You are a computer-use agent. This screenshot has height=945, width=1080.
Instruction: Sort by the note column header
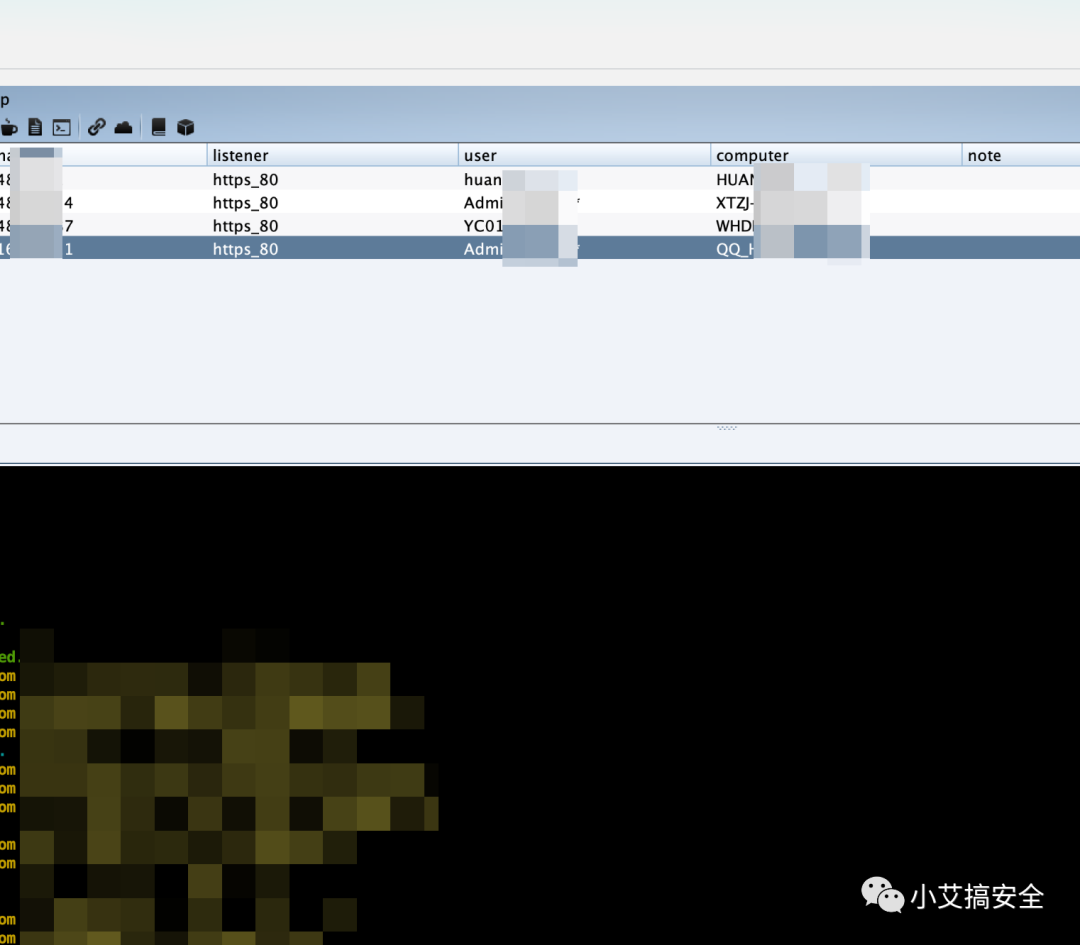[x=1021, y=156]
